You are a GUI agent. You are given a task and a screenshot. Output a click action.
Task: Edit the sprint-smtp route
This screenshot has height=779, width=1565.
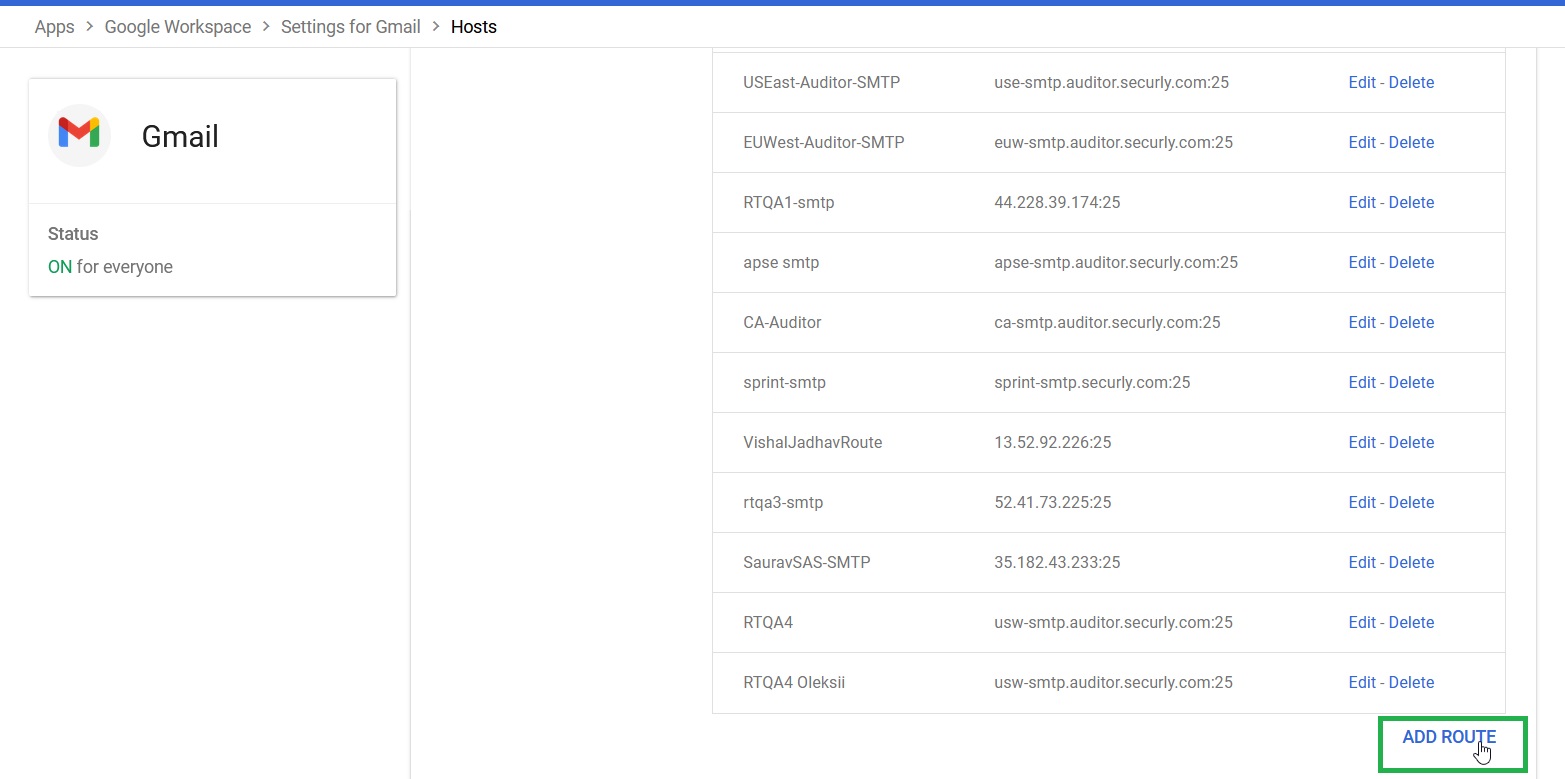click(x=1361, y=383)
